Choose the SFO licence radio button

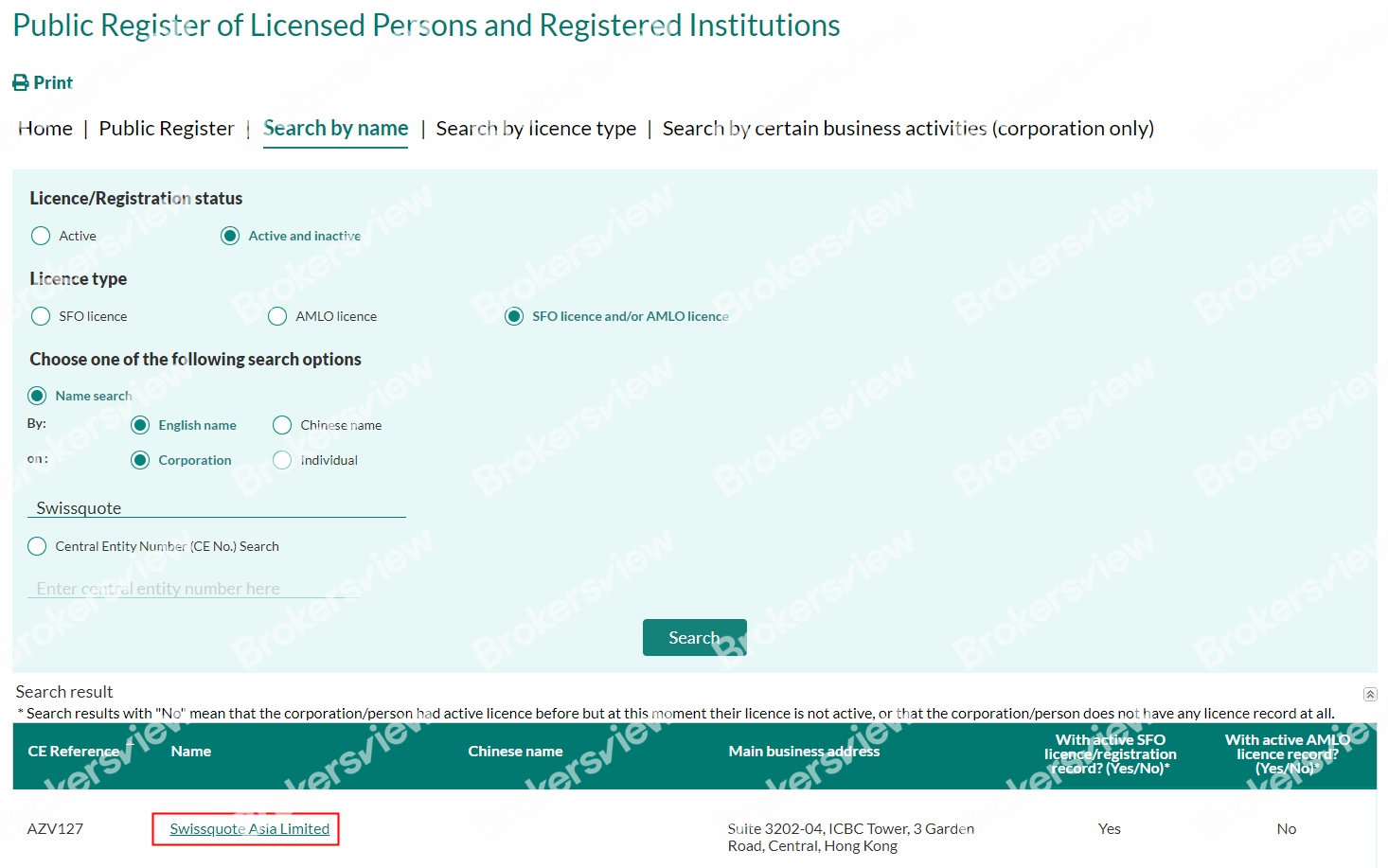coord(41,316)
